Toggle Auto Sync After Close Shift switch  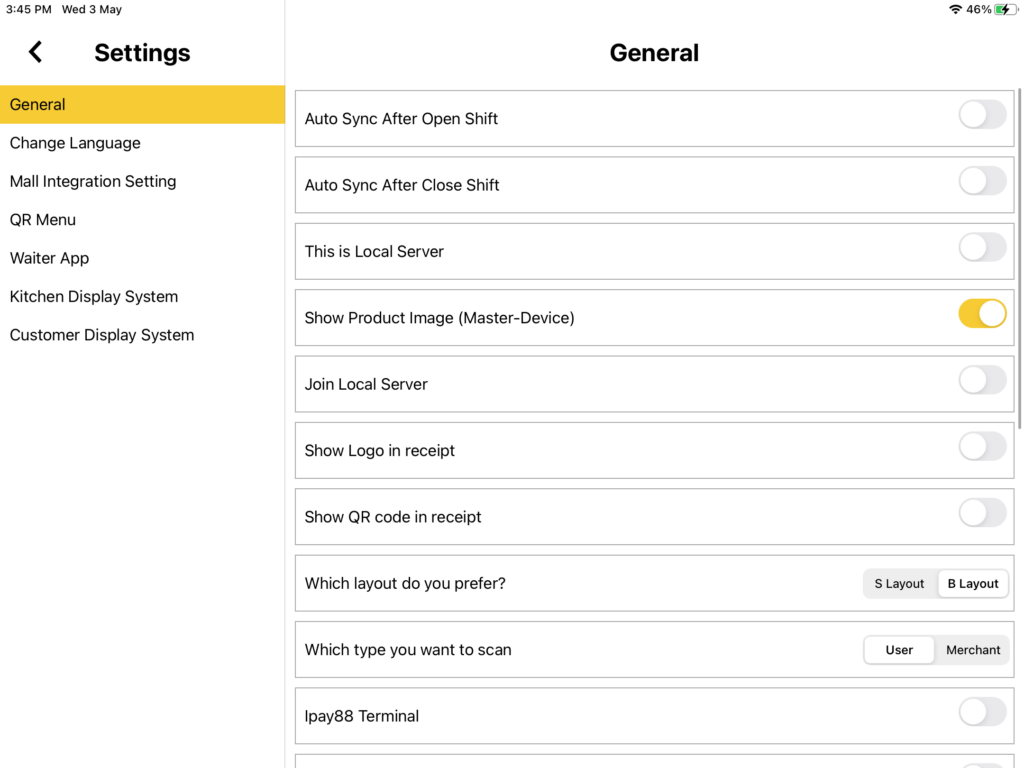(982, 181)
